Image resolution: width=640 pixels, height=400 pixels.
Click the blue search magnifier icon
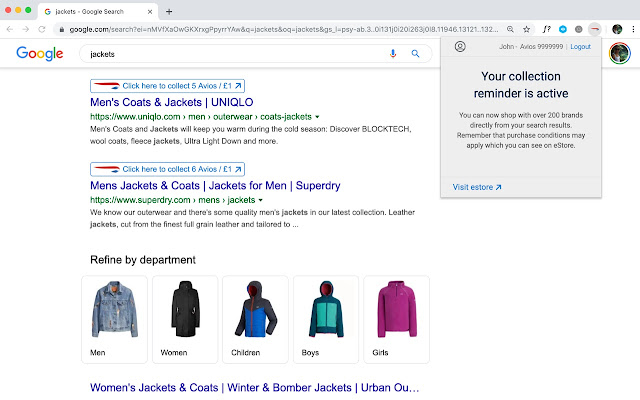tap(415, 54)
